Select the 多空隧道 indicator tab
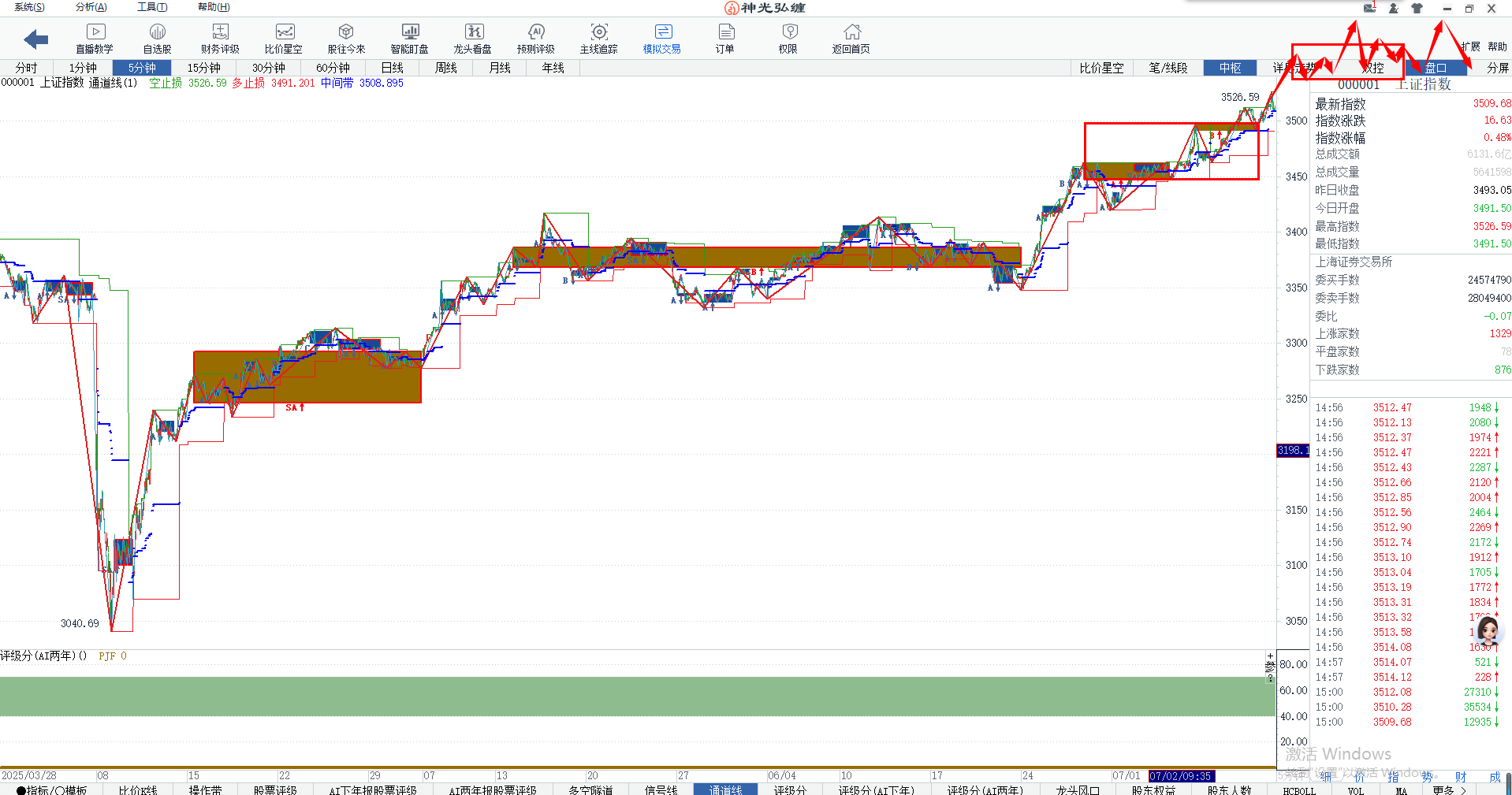 590,789
